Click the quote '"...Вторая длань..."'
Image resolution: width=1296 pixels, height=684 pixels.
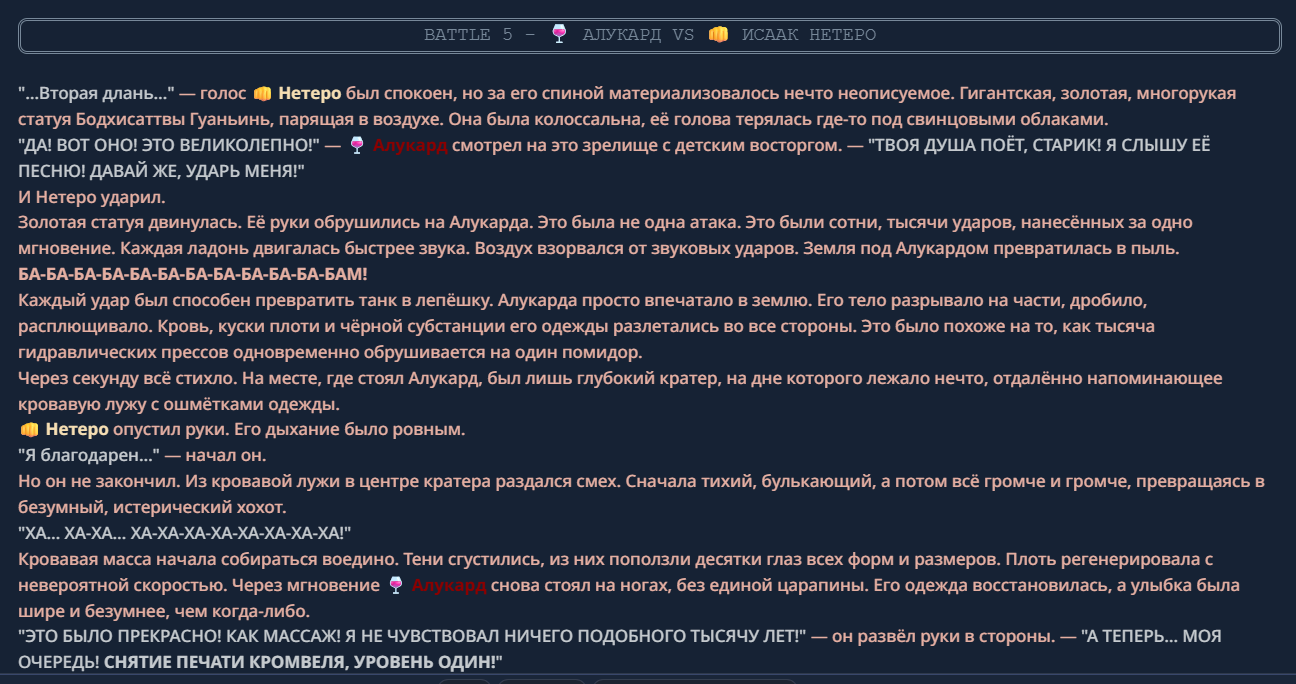[97, 94]
